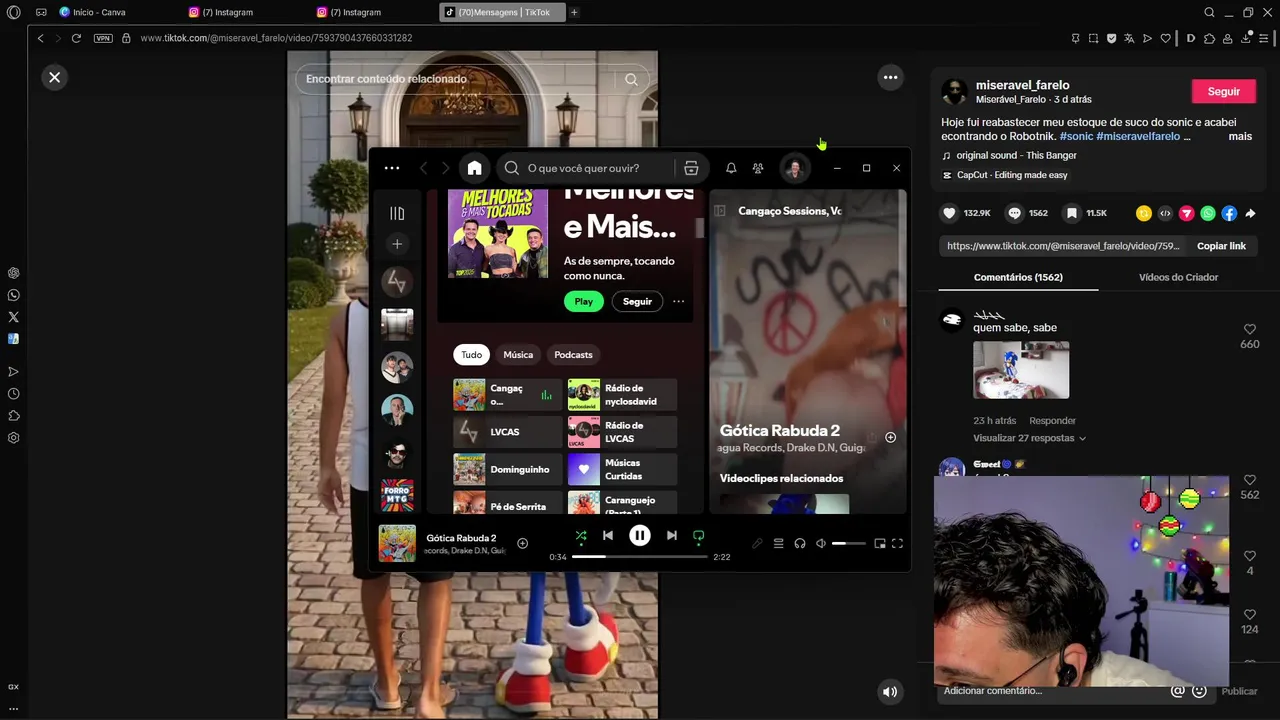The width and height of the screenshot is (1280, 720).
Task: Follow the Melhores e Mais playlist
Action: pyautogui.click(x=637, y=301)
